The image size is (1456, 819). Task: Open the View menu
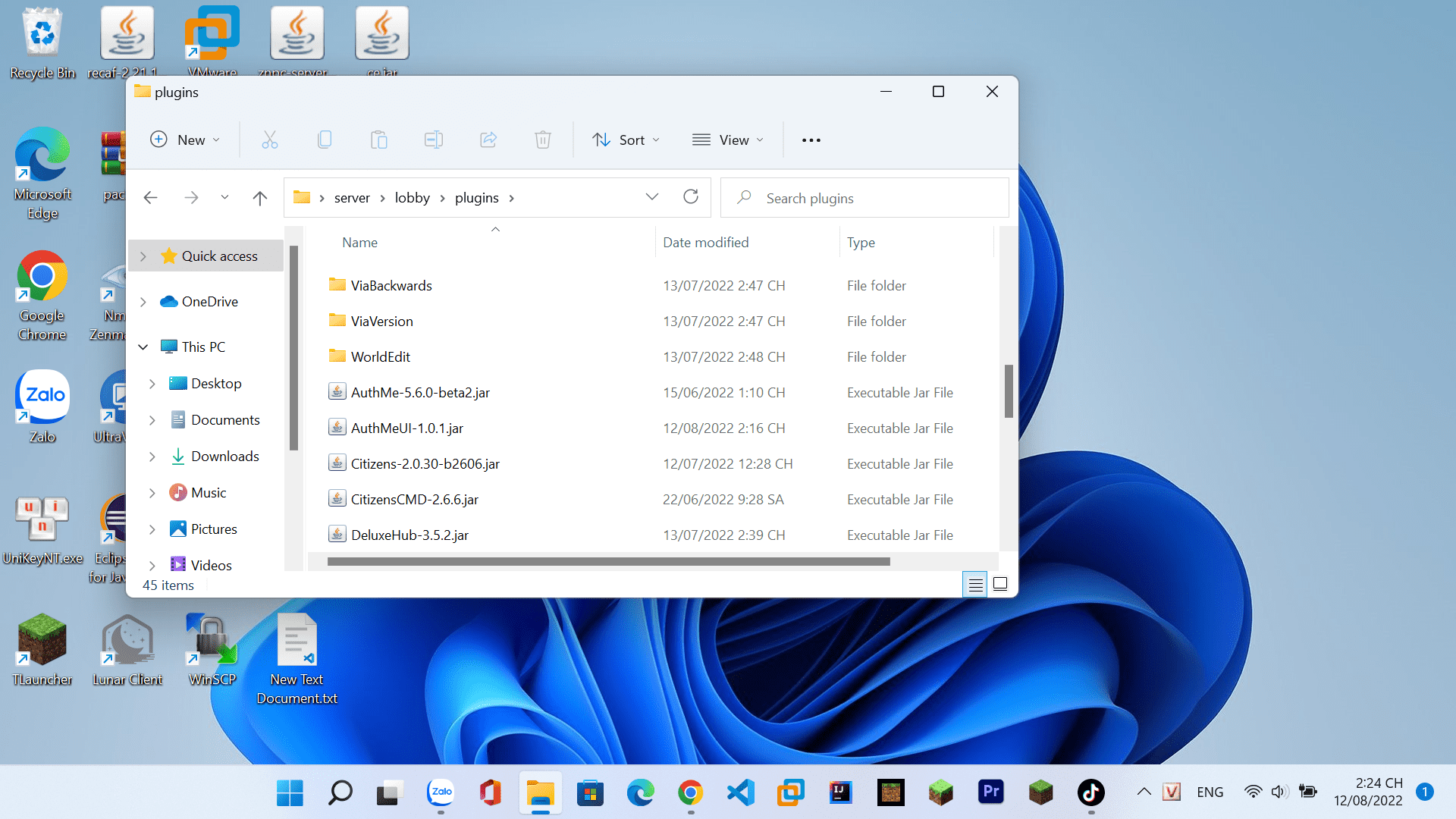(x=727, y=140)
